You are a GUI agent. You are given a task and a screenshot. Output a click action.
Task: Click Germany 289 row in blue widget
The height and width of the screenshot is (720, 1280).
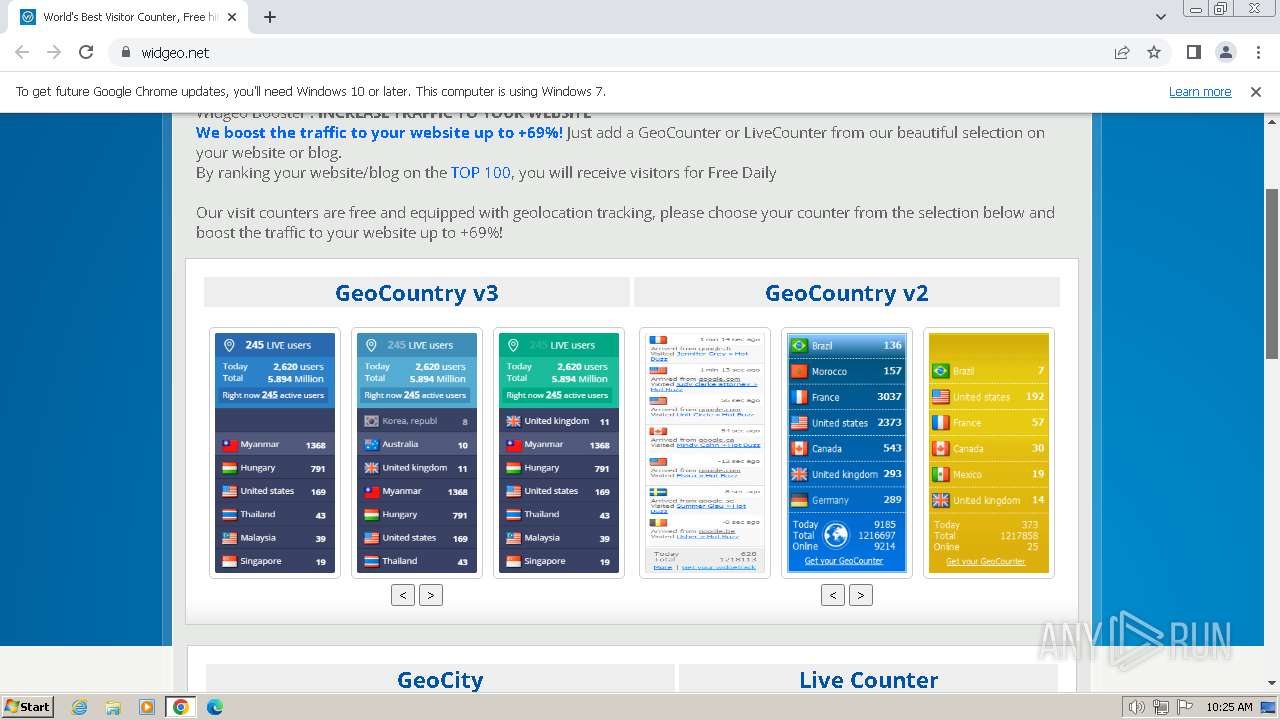tap(847, 500)
